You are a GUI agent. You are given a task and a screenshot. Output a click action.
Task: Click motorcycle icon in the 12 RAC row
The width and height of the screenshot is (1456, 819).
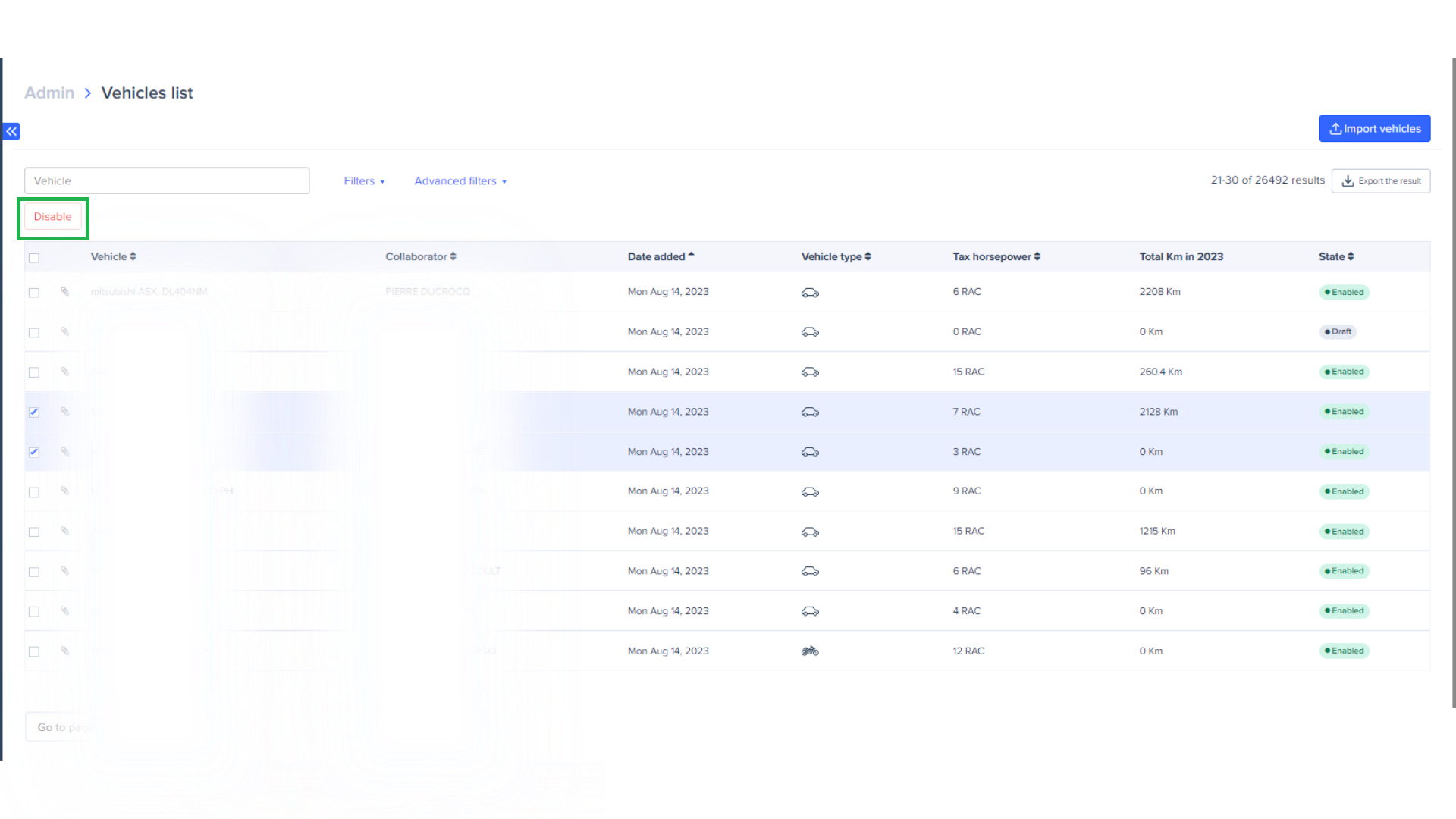coord(810,651)
